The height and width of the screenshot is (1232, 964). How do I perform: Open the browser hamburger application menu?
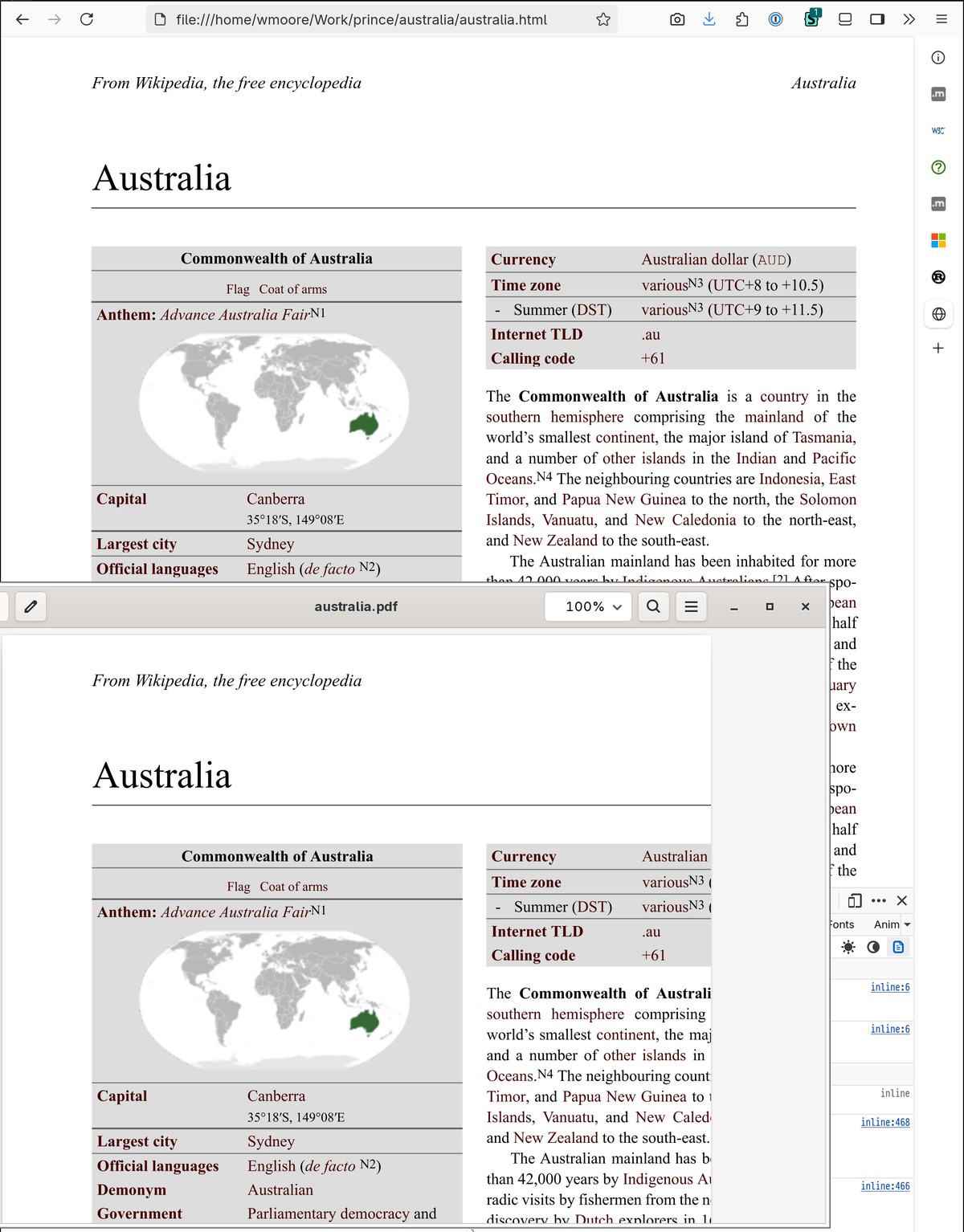click(942, 19)
